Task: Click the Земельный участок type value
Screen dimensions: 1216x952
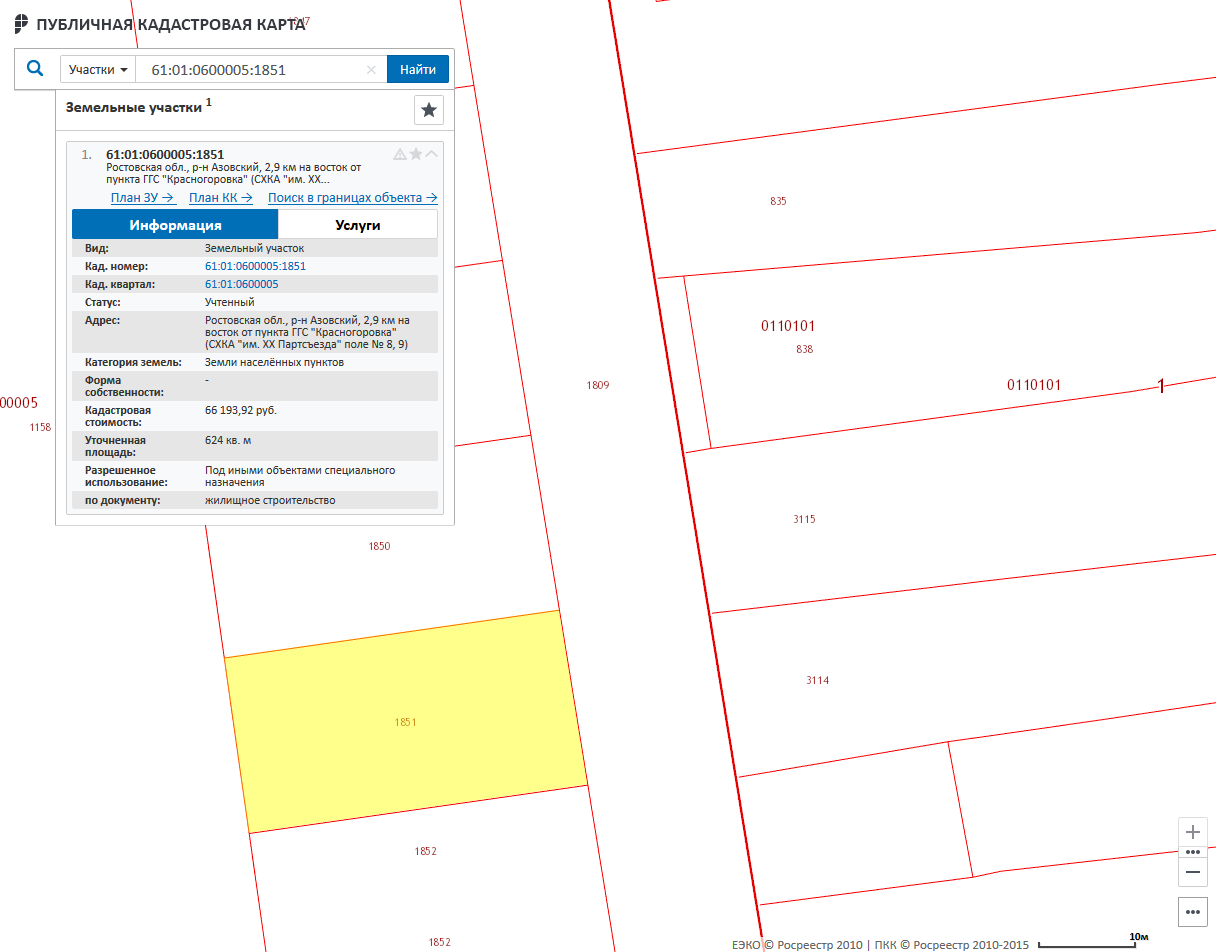Action: tap(254, 248)
